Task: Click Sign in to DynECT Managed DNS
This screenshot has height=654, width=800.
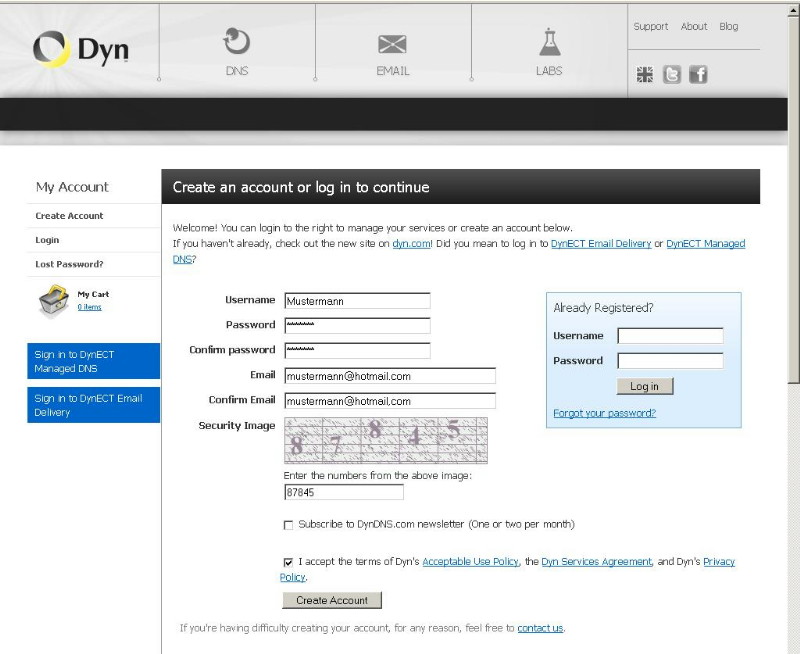Action: 93,361
